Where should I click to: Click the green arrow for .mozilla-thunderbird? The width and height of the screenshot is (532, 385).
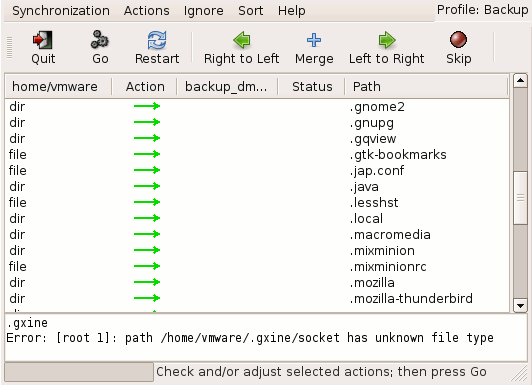(147, 298)
